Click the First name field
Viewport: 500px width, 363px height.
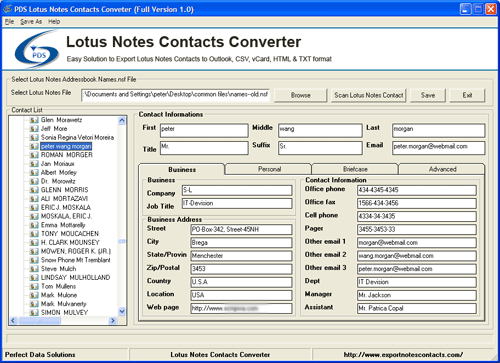[204, 130]
